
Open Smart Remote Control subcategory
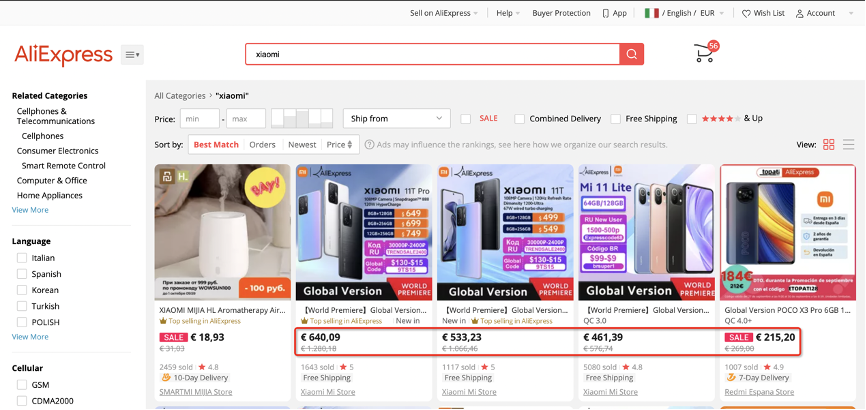coord(64,166)
